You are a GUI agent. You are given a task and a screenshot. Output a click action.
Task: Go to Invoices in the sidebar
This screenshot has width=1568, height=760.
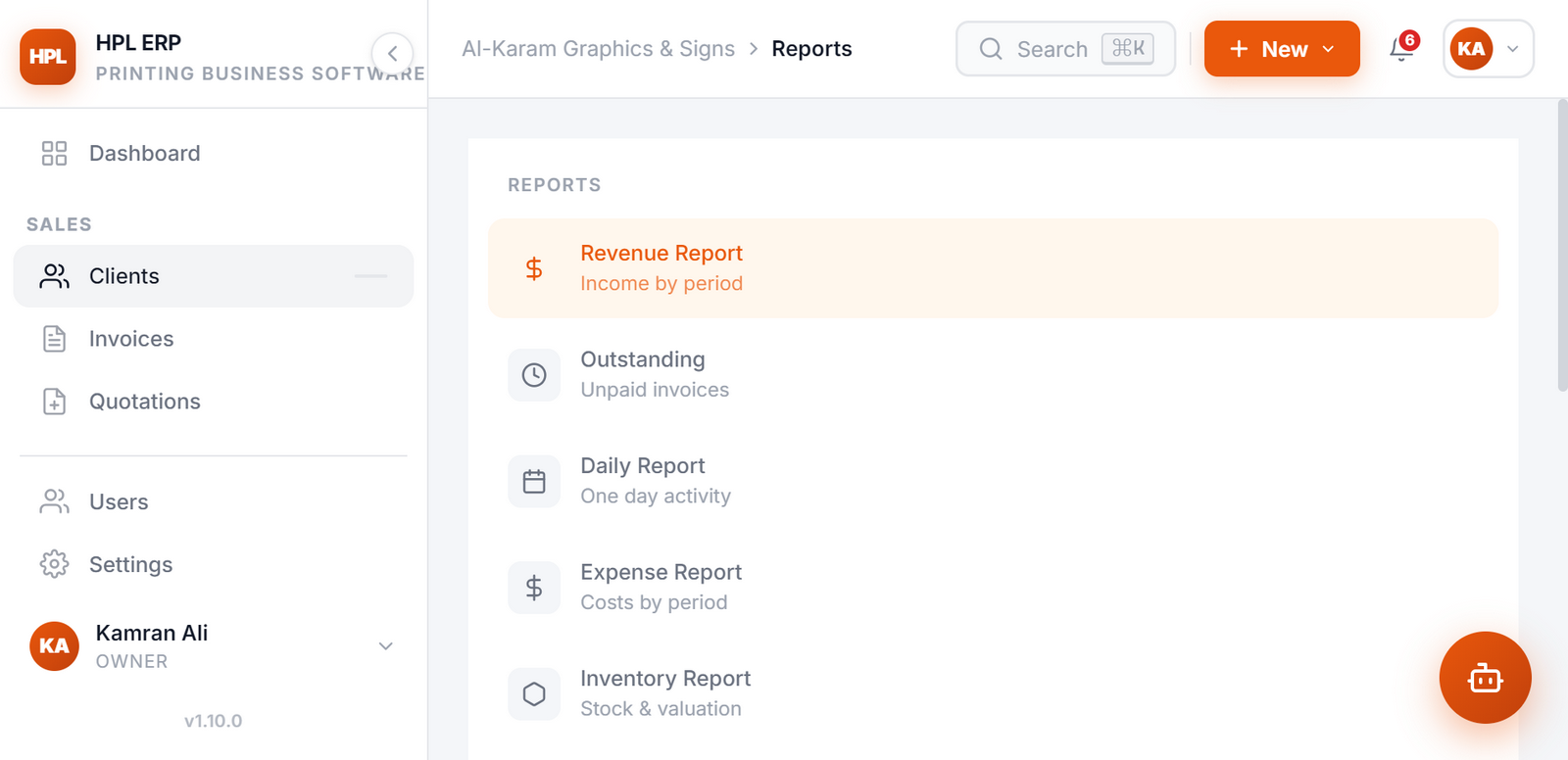click(214, 339)
